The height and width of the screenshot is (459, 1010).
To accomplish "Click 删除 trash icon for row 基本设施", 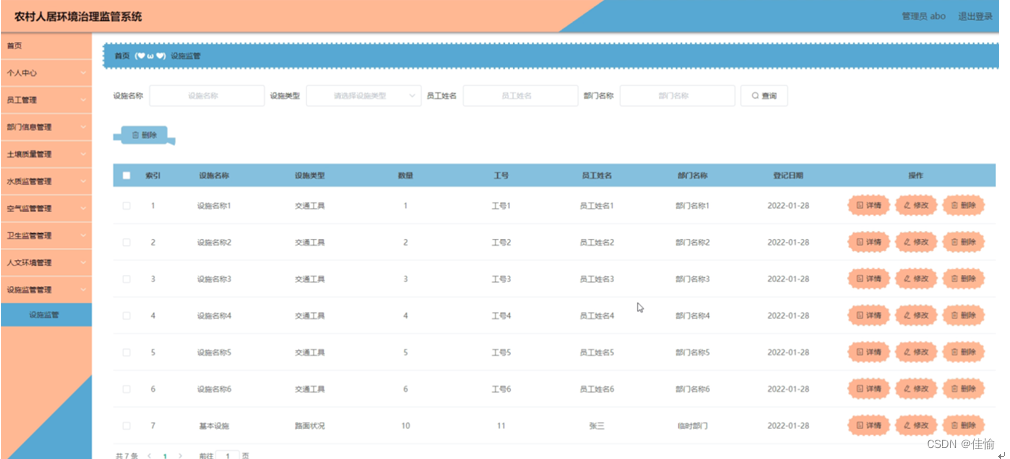I will 955,426.
